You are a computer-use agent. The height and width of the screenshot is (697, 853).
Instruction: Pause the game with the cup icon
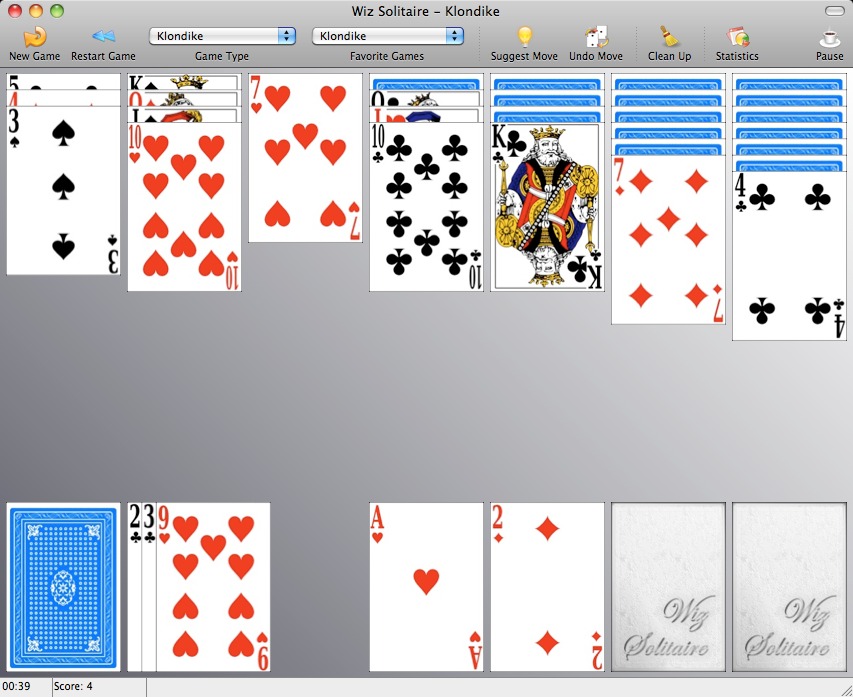pyautogui.click(x=829, y=38)
